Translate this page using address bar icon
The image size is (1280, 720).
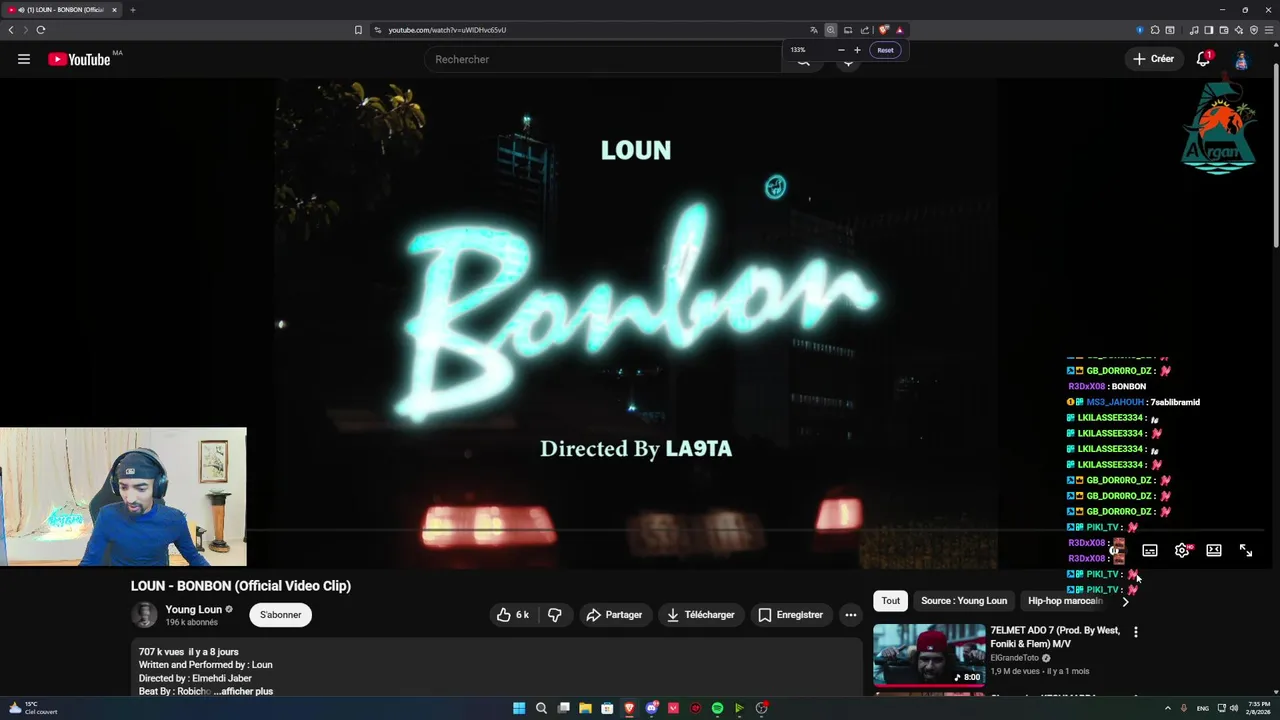coord(814,30)
